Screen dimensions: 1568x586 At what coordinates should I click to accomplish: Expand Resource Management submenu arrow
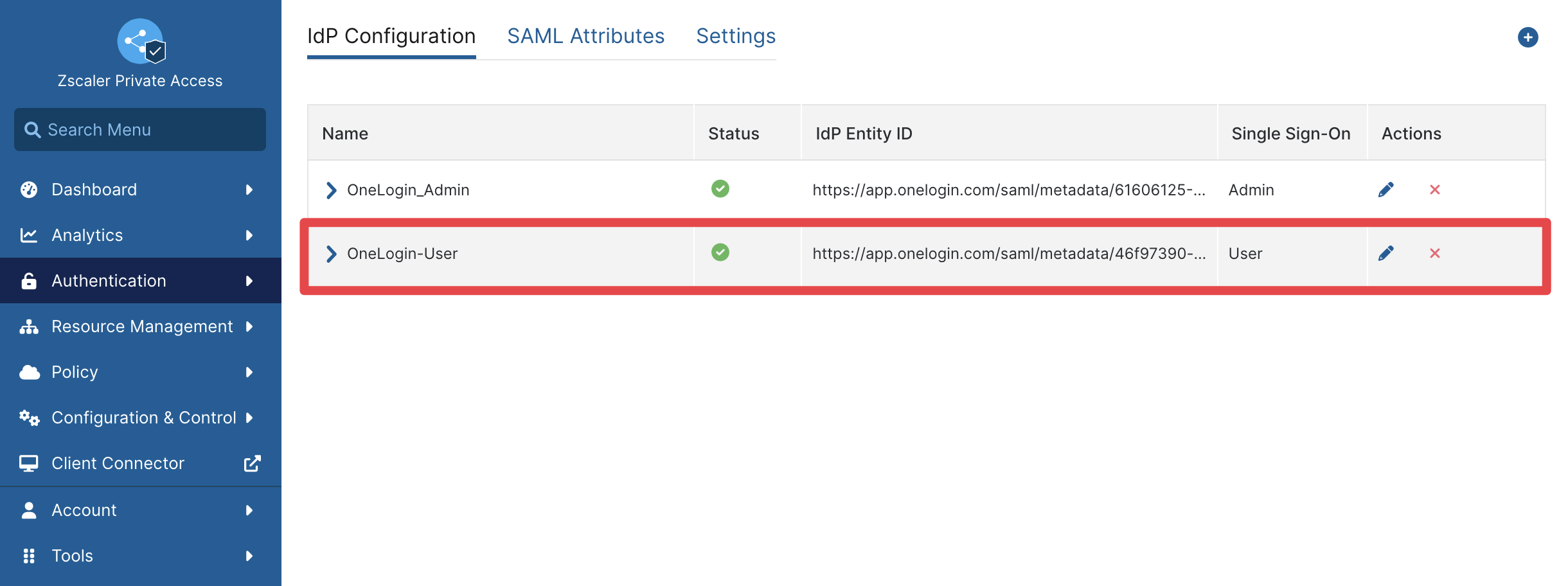tap(249, 326)
